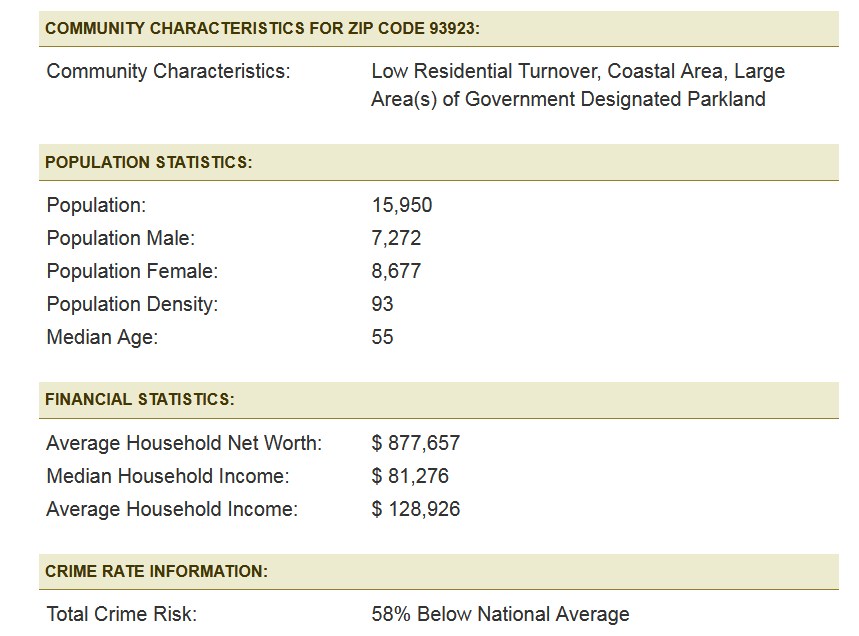Screen dimensions: 859x636
Task: Click the population density value 93
Action: pyautogui.click(x=382, y=304)
